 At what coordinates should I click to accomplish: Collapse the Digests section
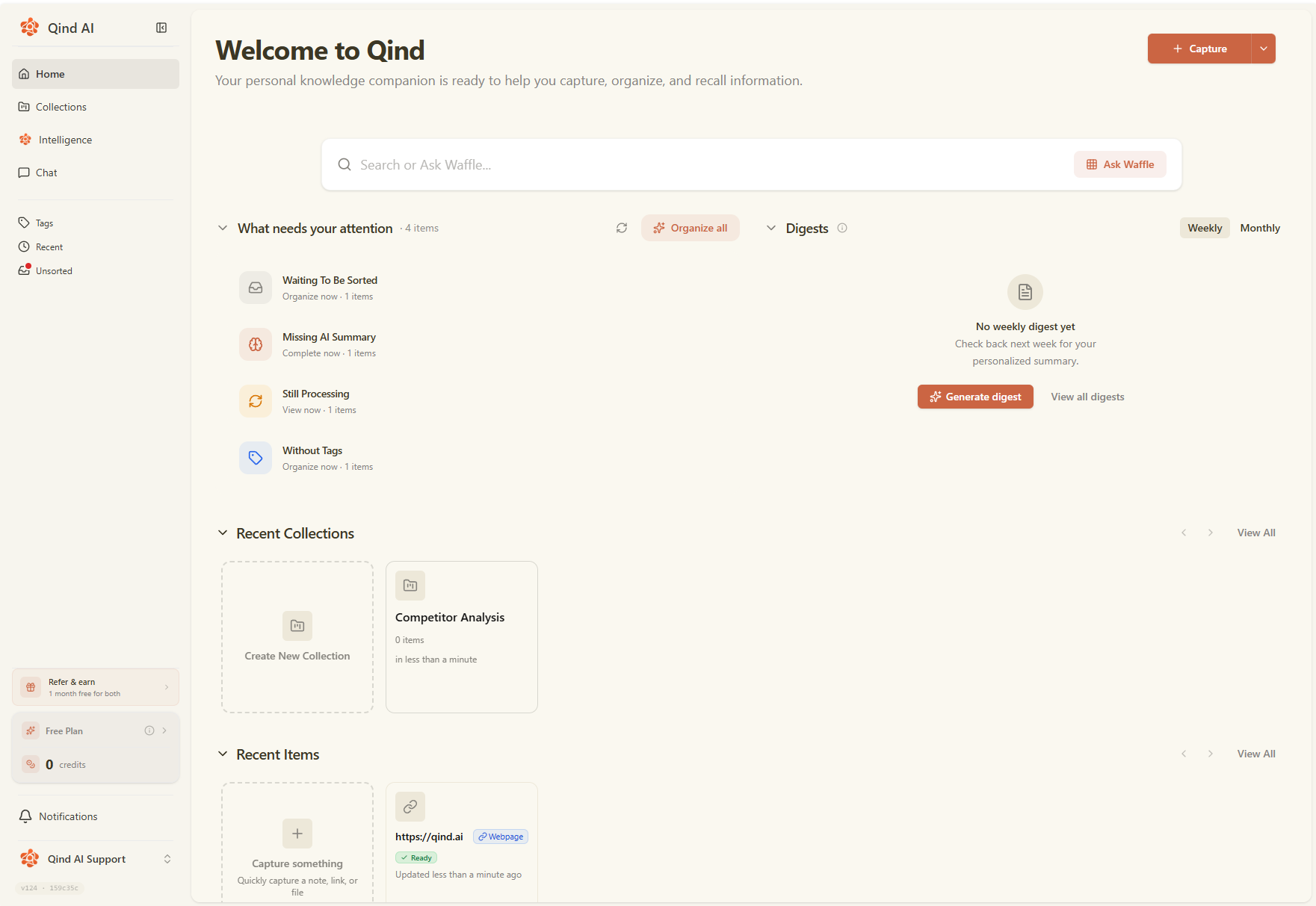click(x=771, y=228)
